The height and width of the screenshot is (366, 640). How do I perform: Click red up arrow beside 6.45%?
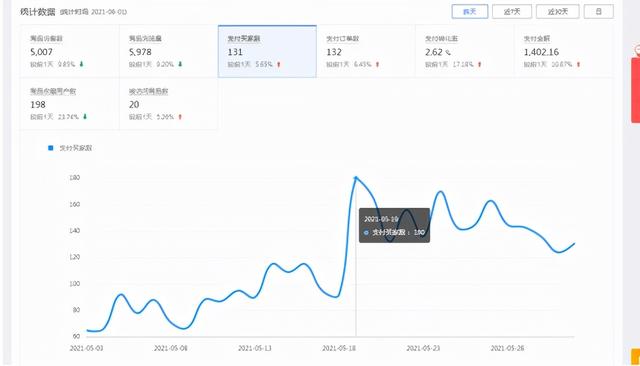point(378,64)
